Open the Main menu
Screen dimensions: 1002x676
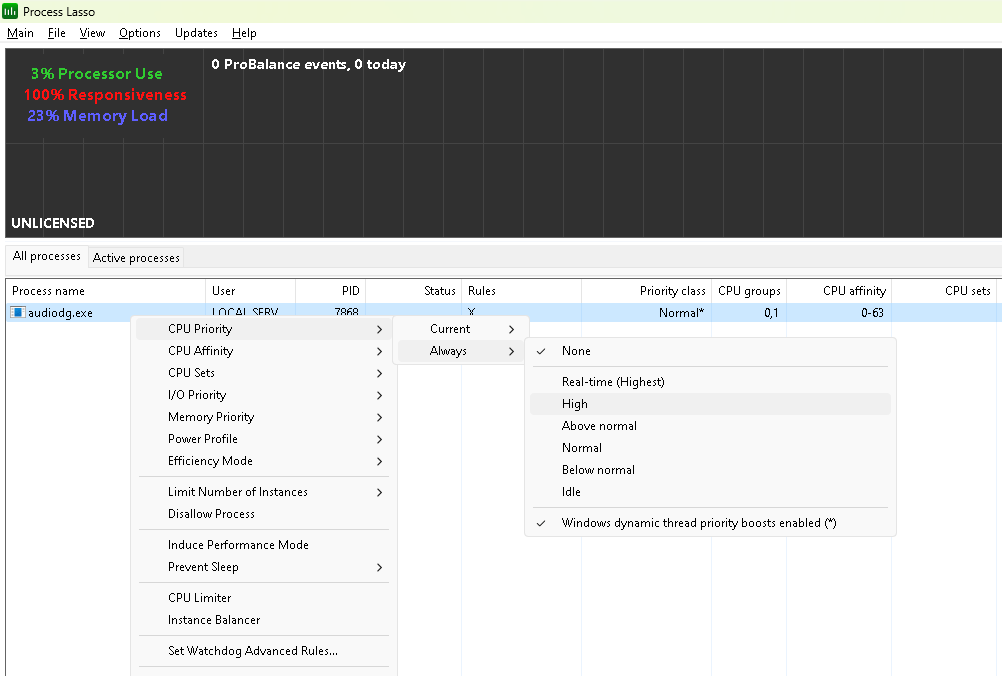[x=20, y=33]
